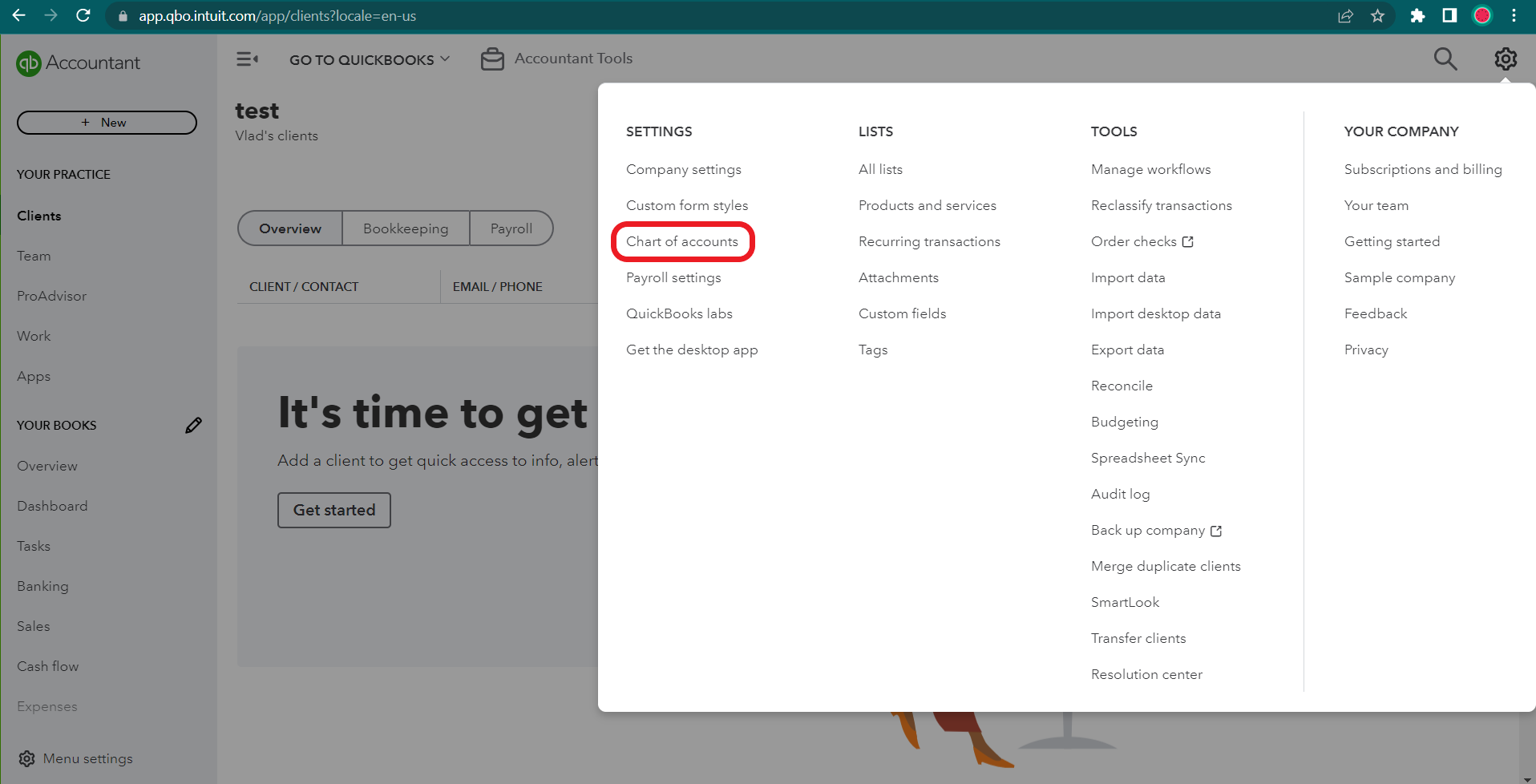The height and width of the screenshot is (784, 1536).
Task: Click the Menu settings gear icon
Action: click(x=26, y=758)
